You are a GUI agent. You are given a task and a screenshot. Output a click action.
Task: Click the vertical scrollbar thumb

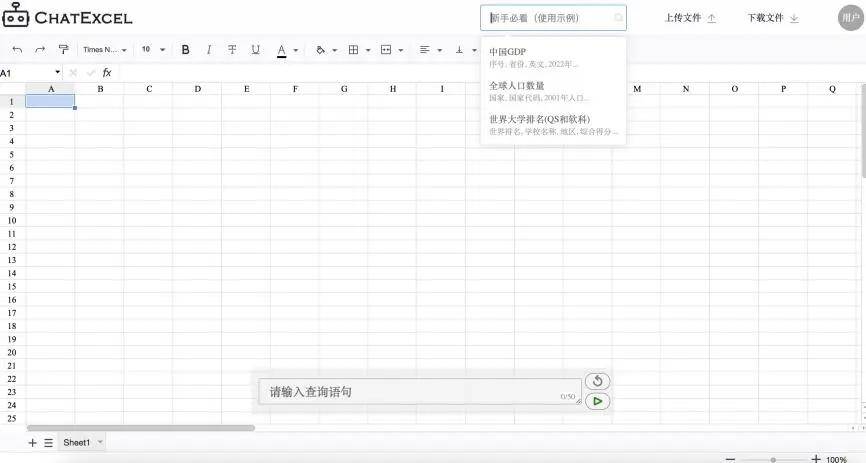coord(863,131)
